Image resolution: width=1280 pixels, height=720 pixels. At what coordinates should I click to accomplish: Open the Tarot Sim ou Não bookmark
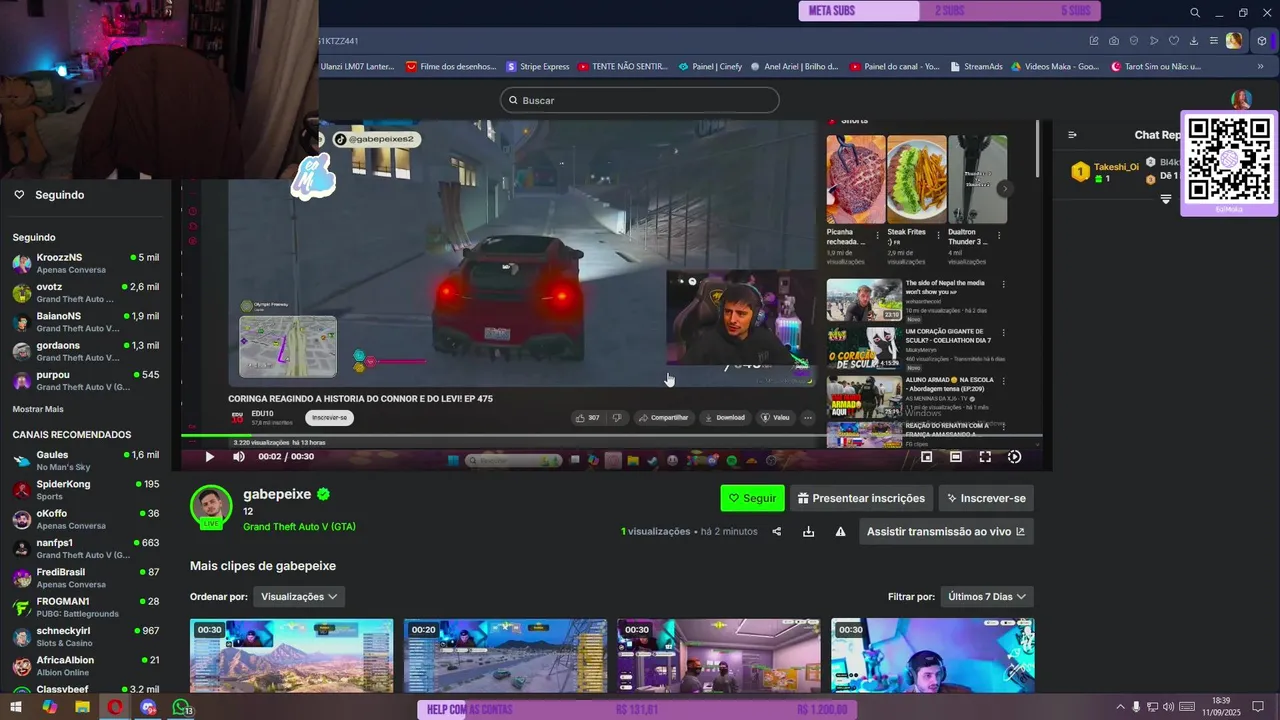(1155, 67)
